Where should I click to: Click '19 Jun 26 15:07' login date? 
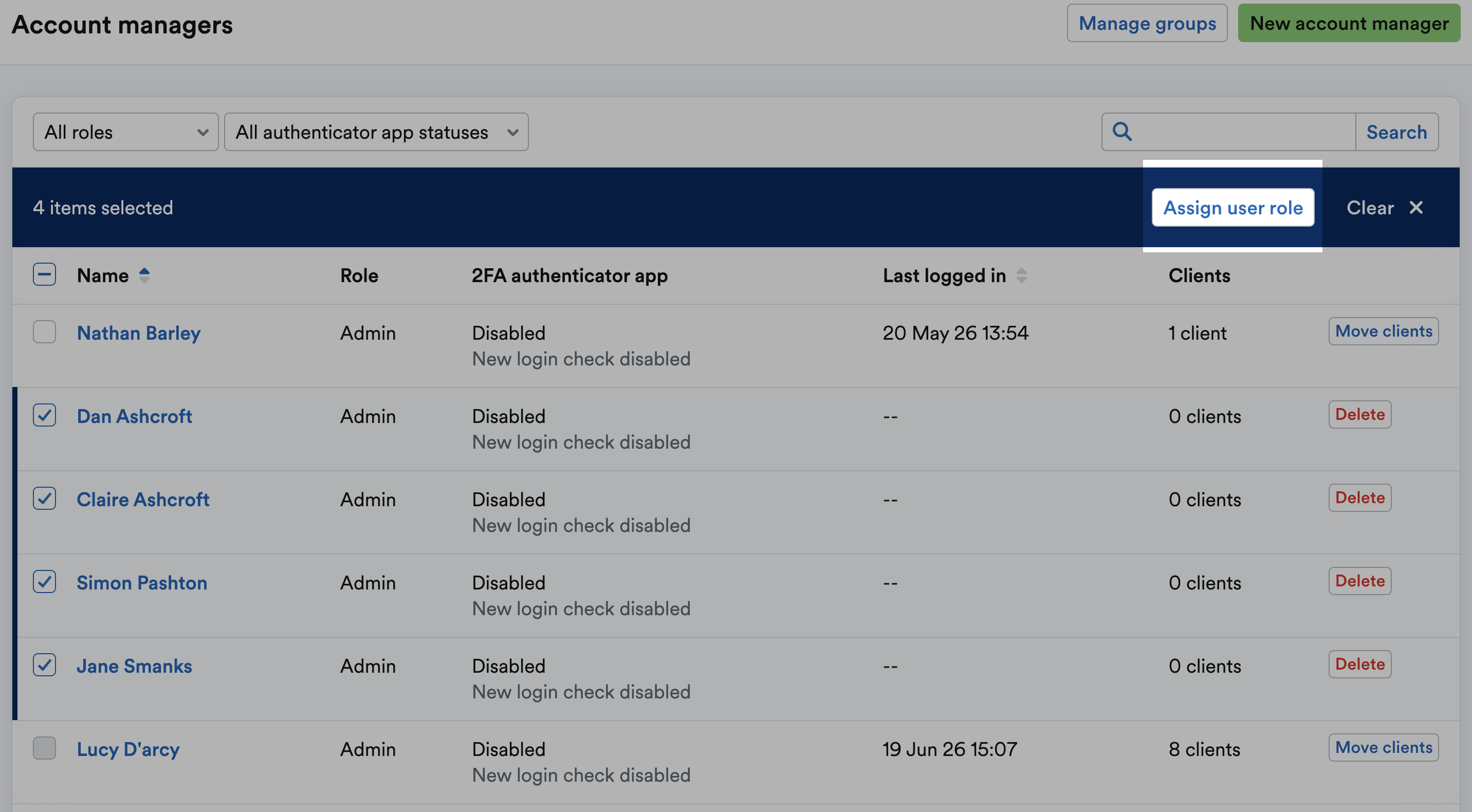(x=950, y=749)
